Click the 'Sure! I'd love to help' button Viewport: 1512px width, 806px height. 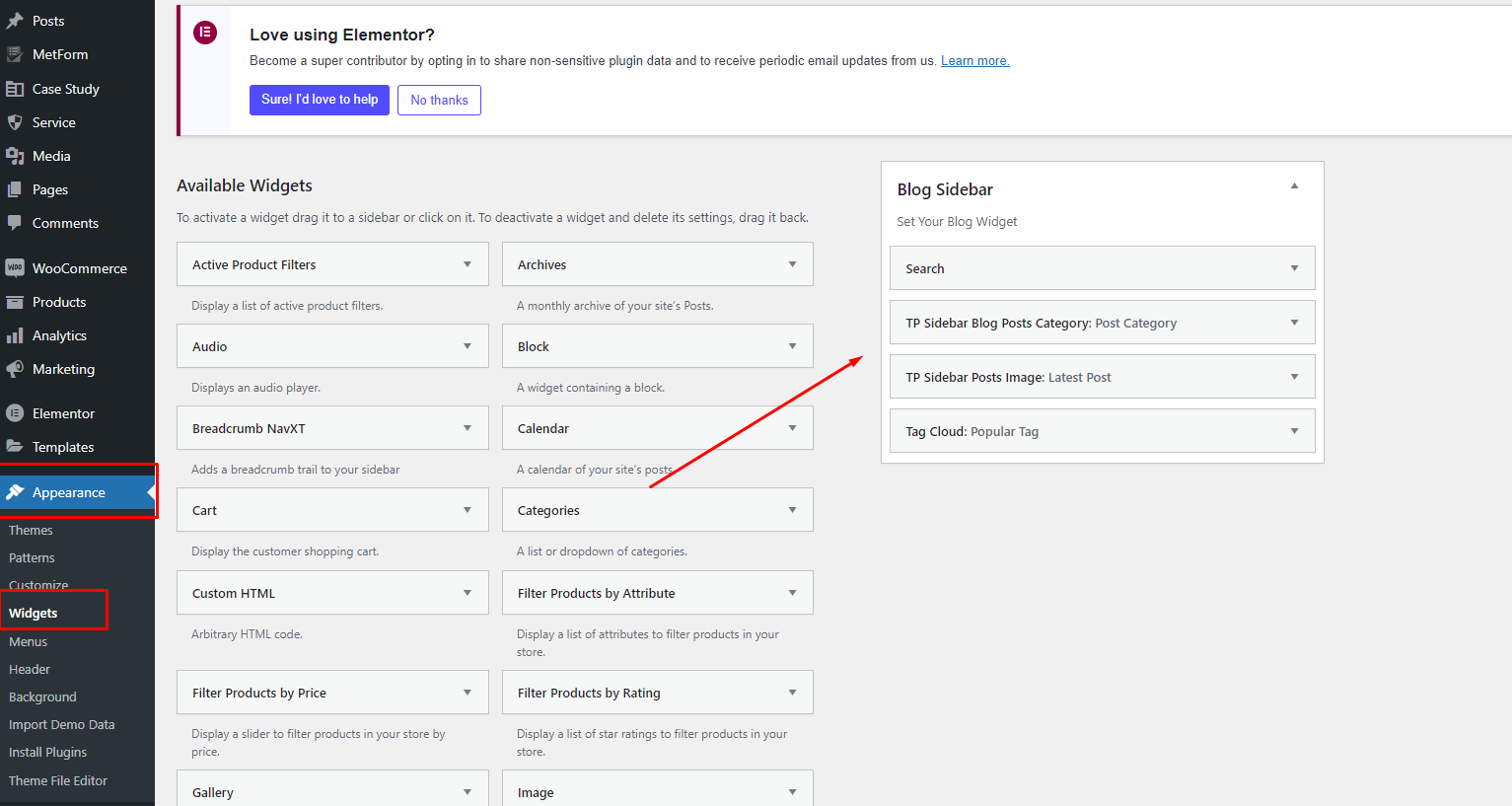tap(320, 100)
